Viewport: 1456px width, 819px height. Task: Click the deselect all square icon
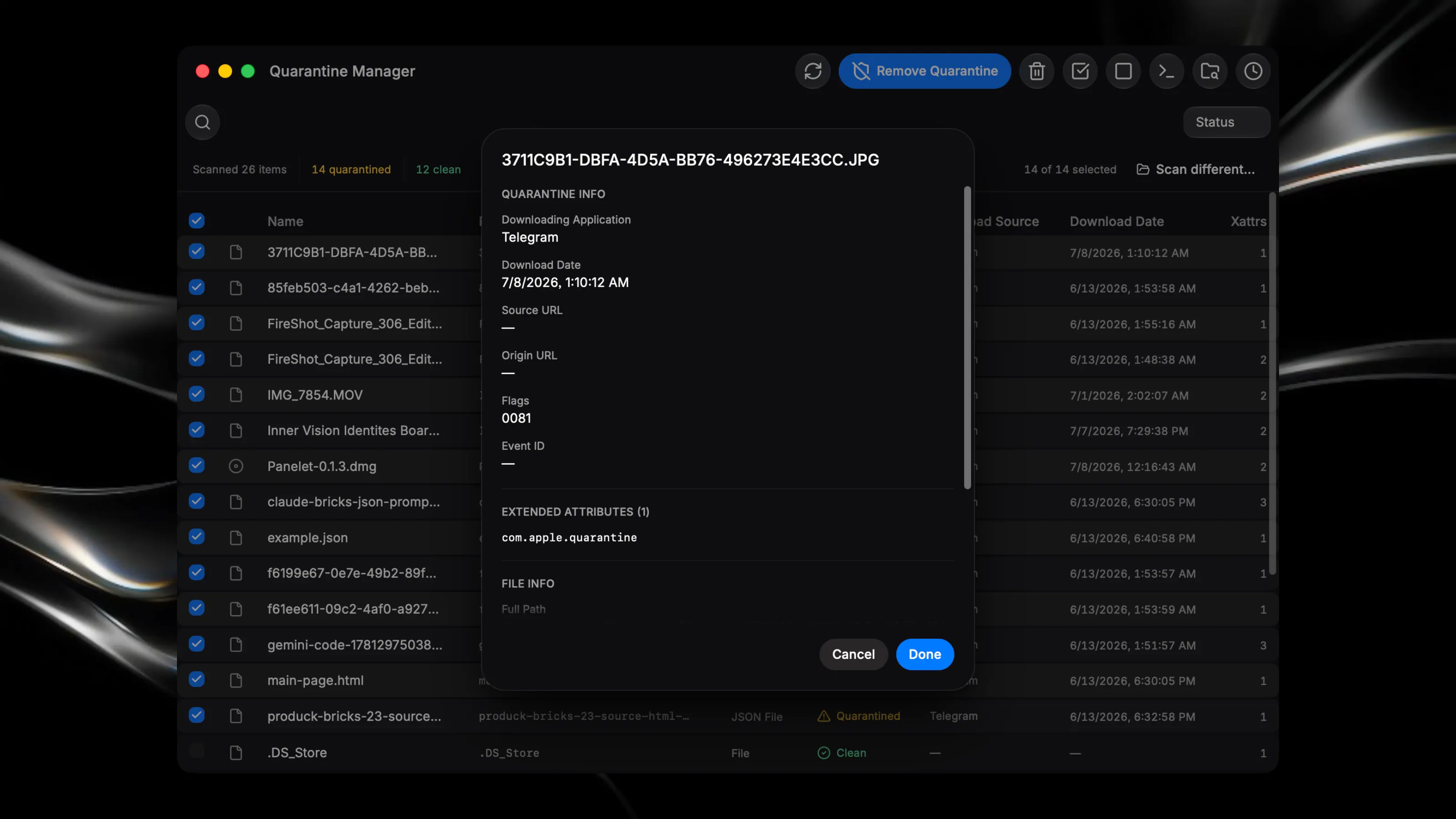1123,71
